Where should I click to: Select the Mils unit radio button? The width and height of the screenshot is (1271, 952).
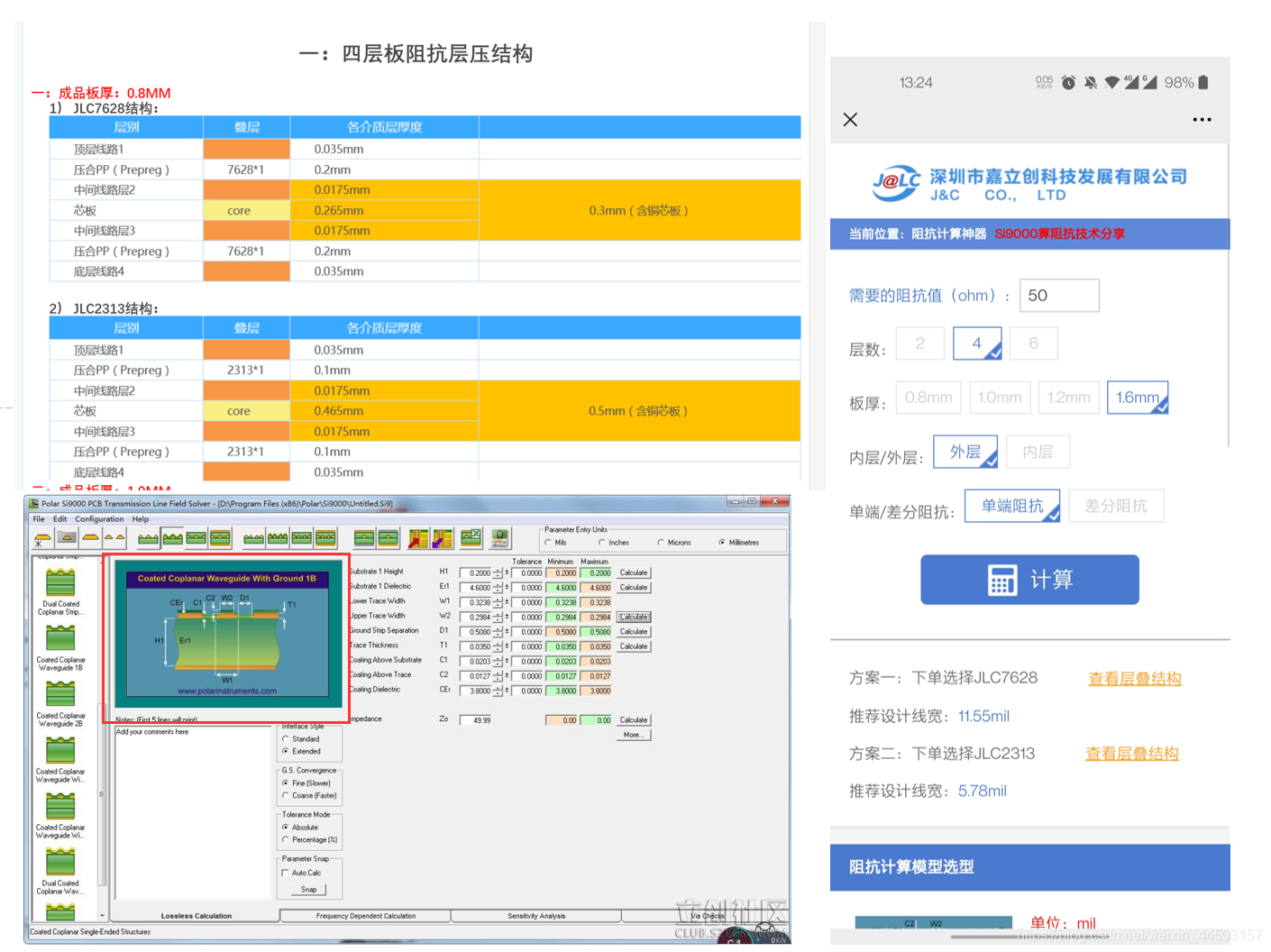point(548,543)
